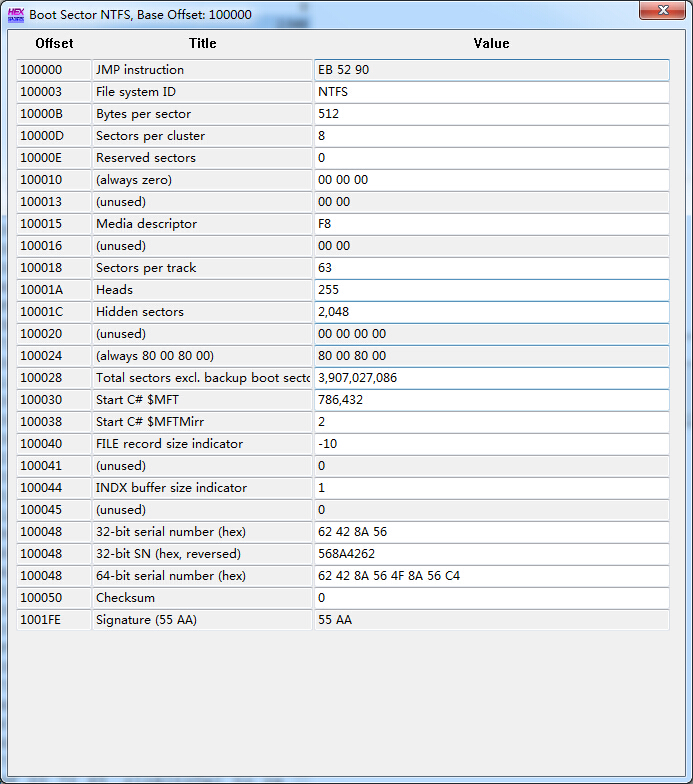Select the Start C# $MFTMirr value field

(491, 422)
